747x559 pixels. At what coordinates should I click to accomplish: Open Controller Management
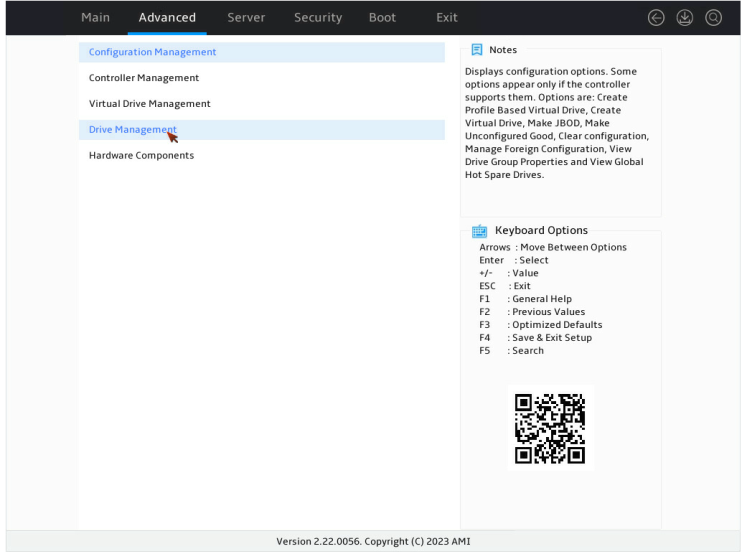click(x=262, y=78)
